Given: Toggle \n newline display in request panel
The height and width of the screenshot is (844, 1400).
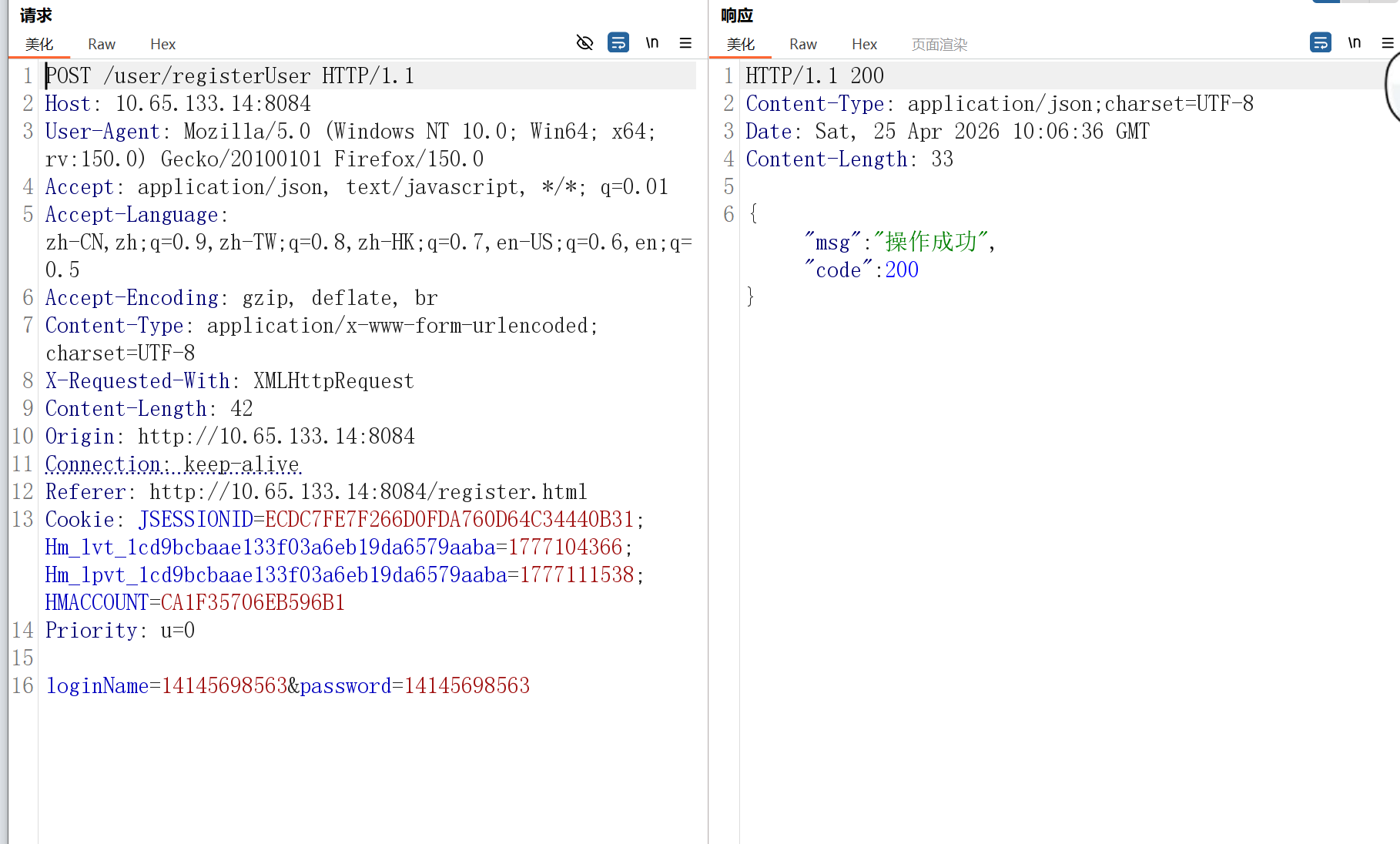Looking at the screenshot, I should click(x=652, y=43).
